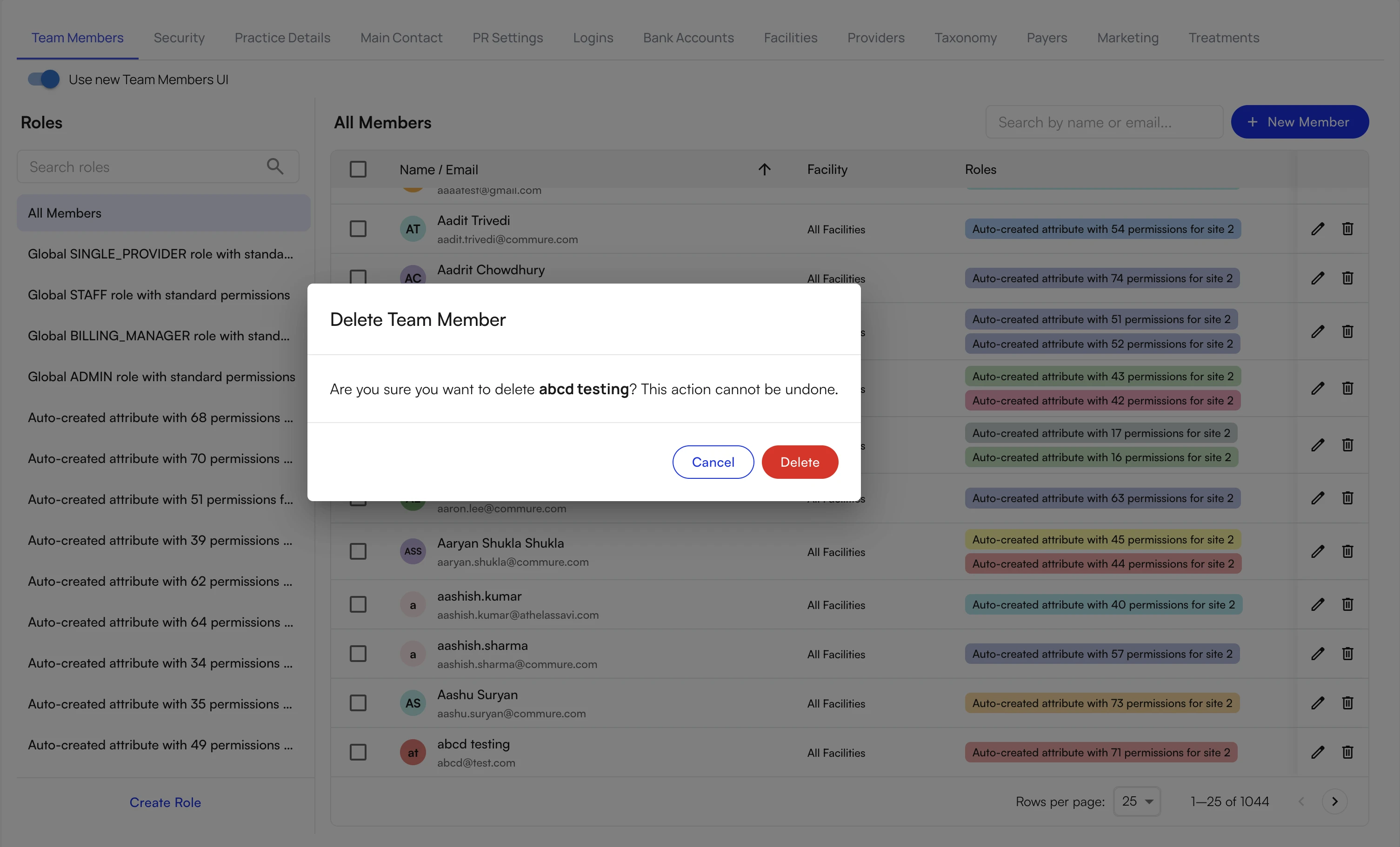This screenshot has height=847, width=1400.
Task: Check the box for Aaryan Shukla Shukla
Action: tap(358, 551)
